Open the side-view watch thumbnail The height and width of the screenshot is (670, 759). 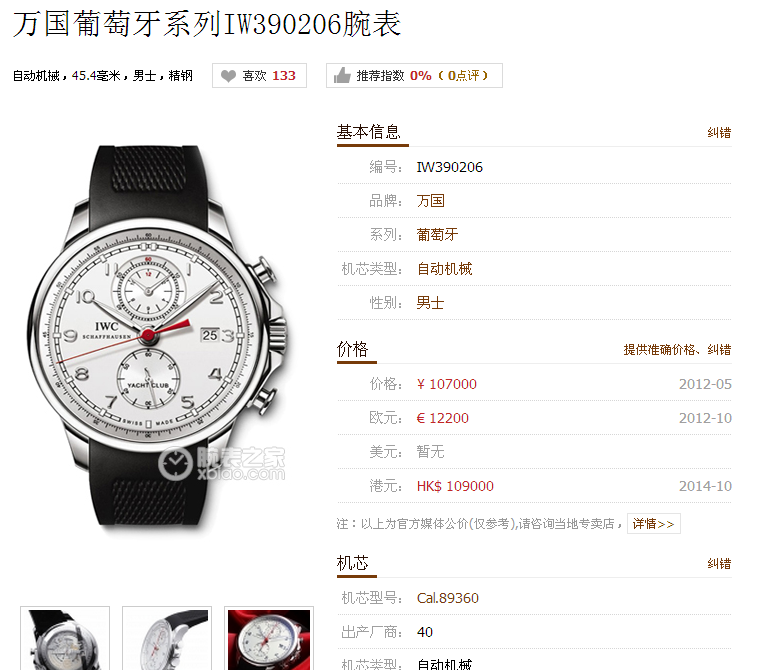coord(167,639)
